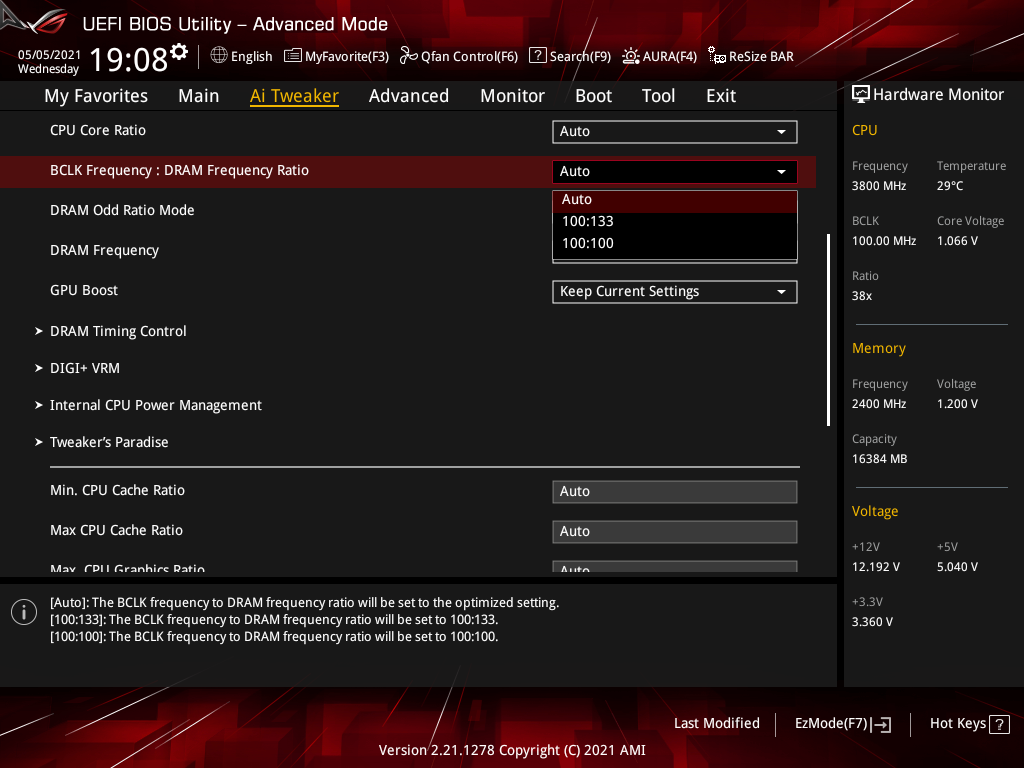Click the EzMode exit arrow icon
Screen dimensions: 1024x768
[881, 724]
